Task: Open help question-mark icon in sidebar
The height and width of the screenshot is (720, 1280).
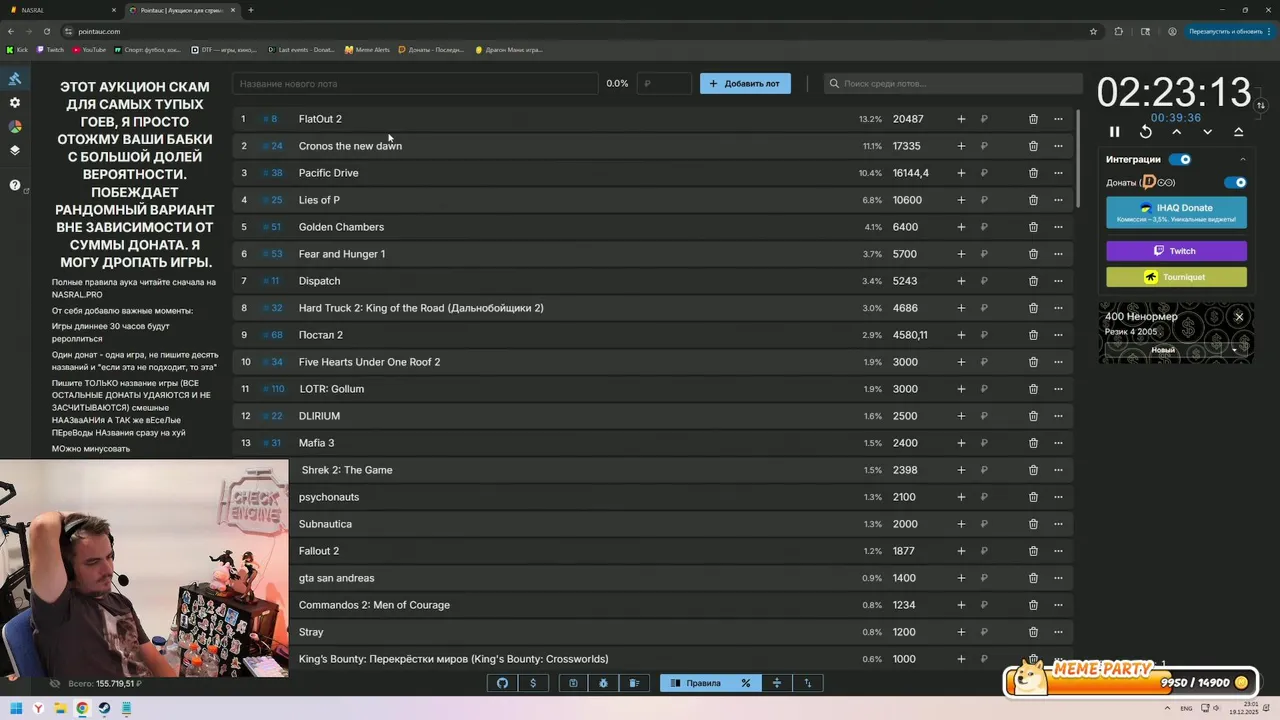Action: 15,185
